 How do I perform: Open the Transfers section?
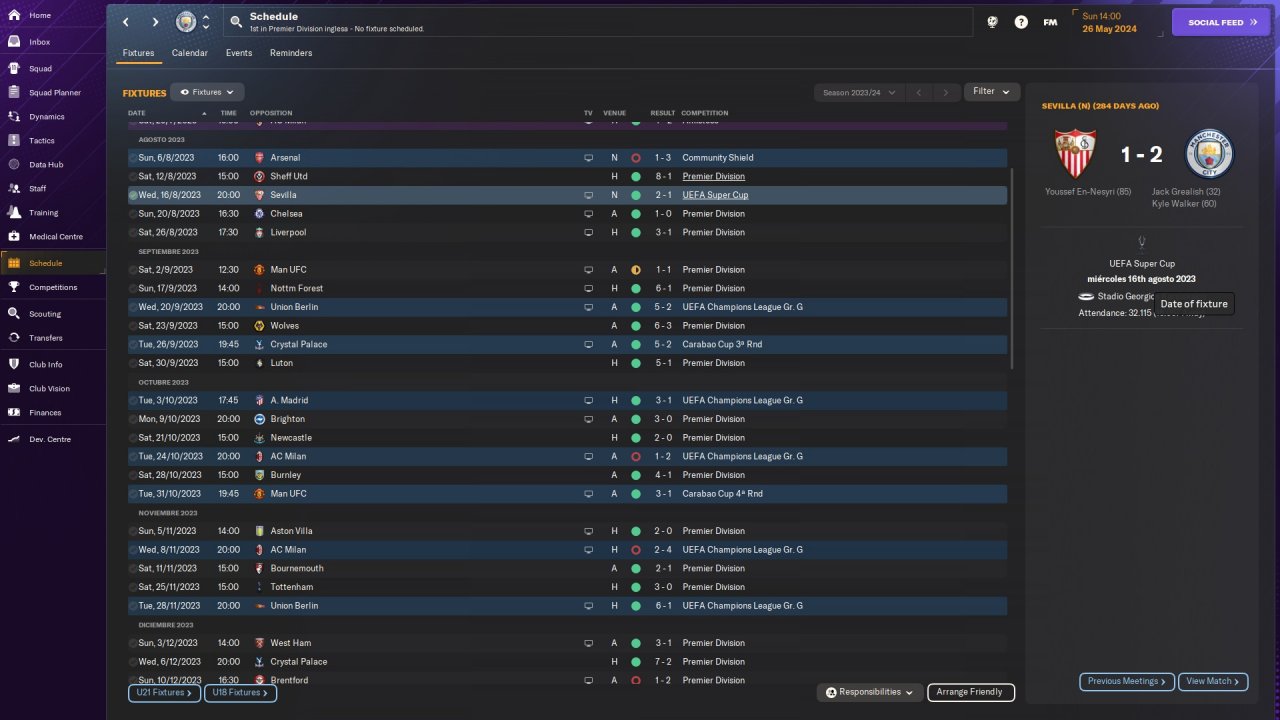[x=53, y=338]
